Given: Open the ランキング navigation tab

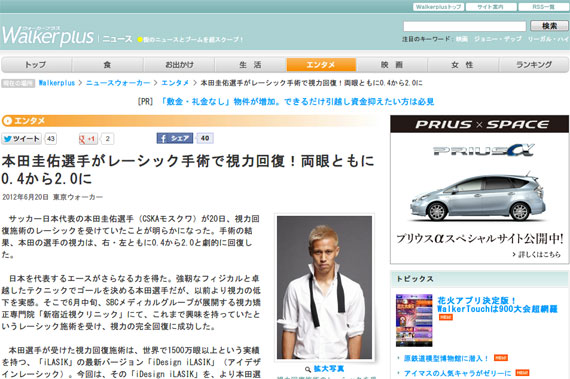Looking at the screenshot, I should pos(534,65).
